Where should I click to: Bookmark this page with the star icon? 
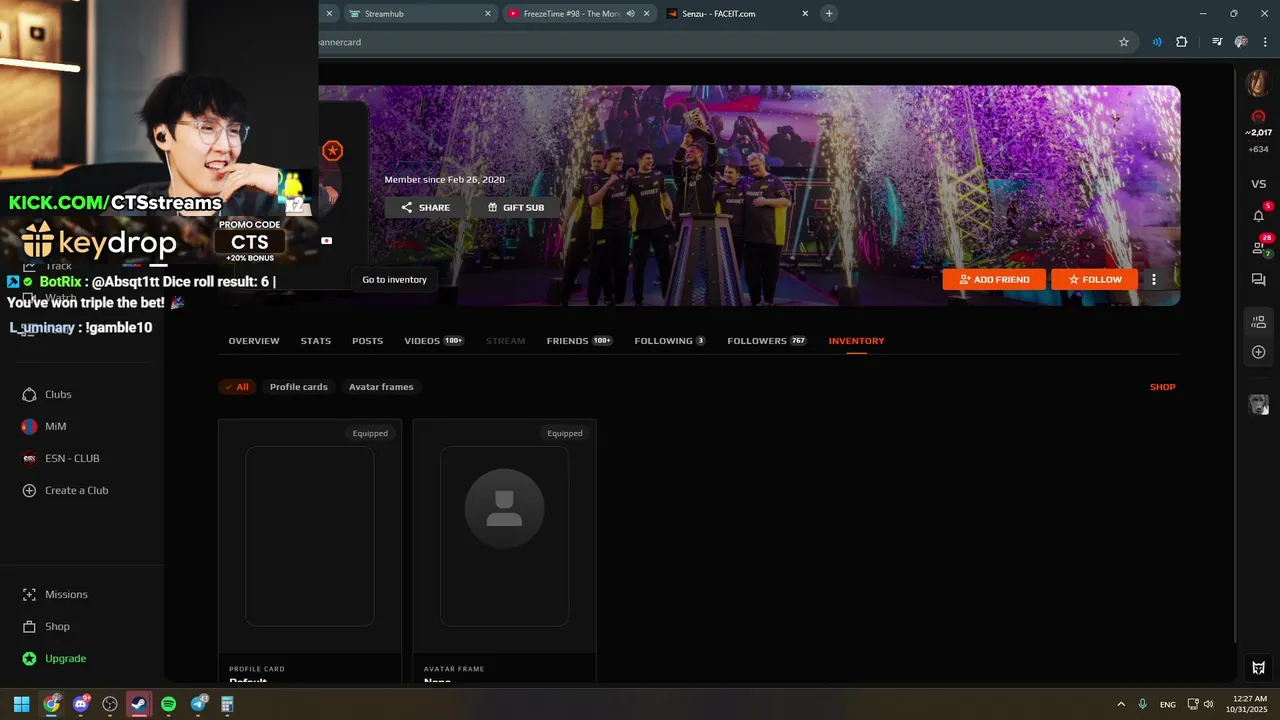[x=1124, y=42]
